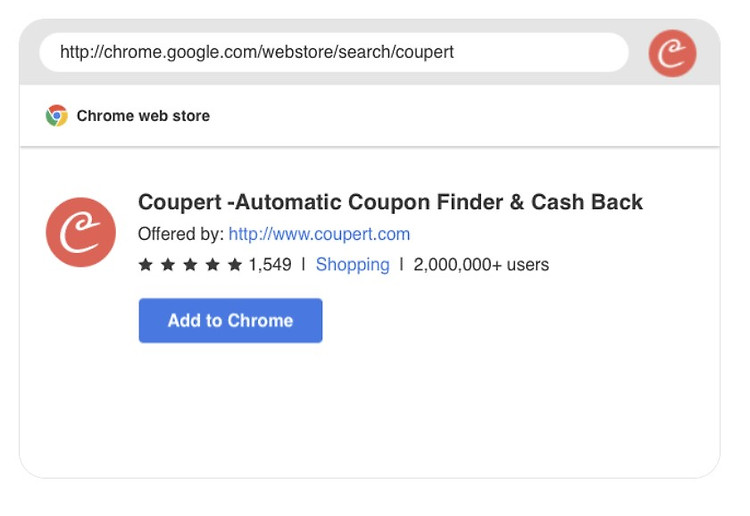750x516 pixels.
Task: Click the third rating star
Action: click(190, 264)
